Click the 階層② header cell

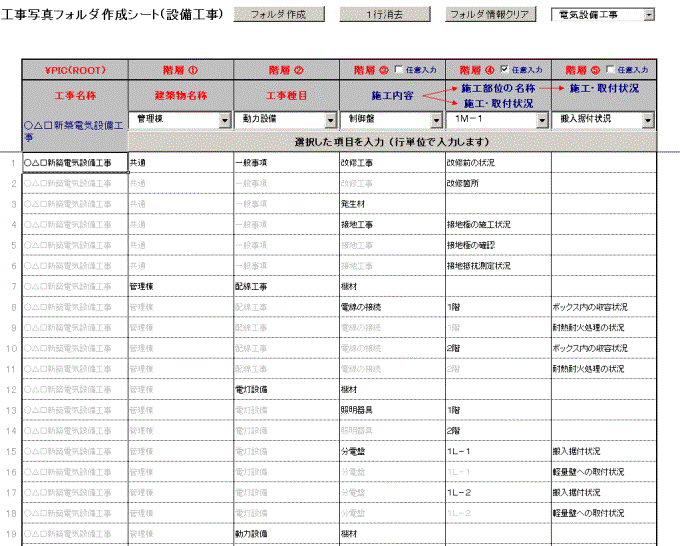[x=286, y=70]
